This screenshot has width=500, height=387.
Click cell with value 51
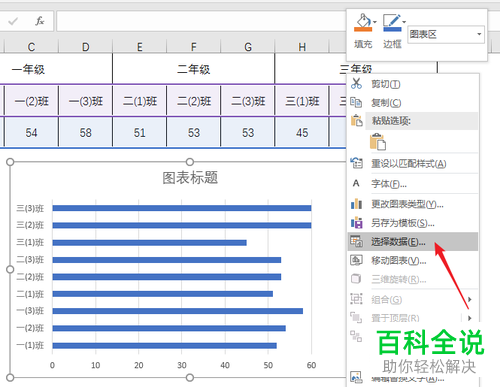(x=140, y=133)
